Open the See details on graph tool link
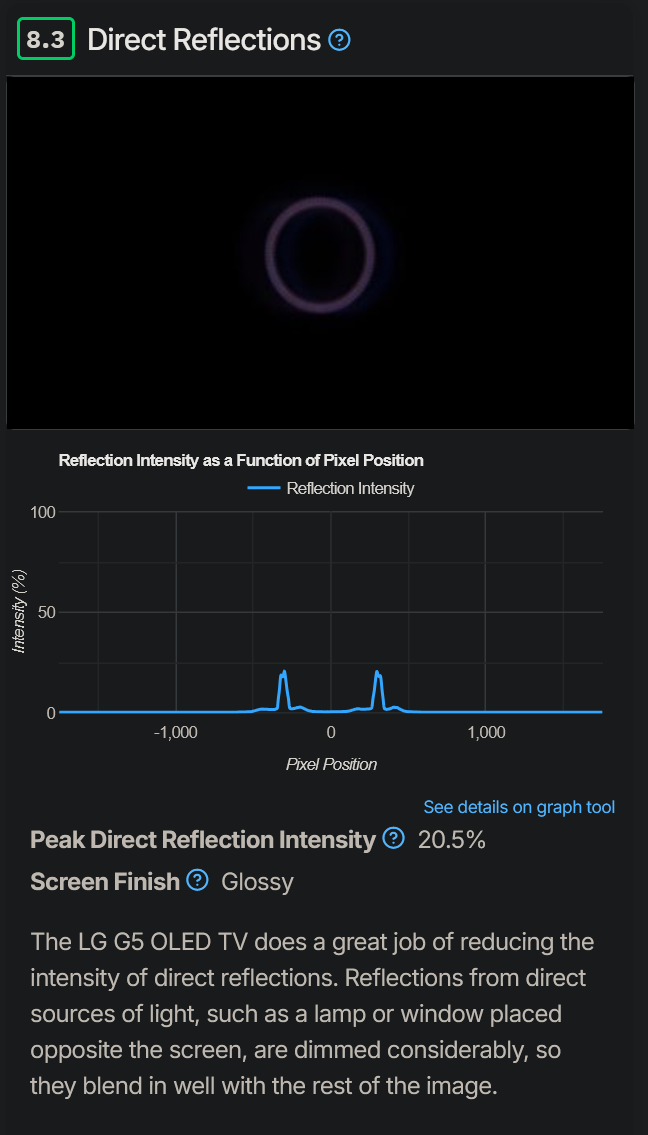The height and width of the screenshot is (1135, 648). tap(518, 807)
